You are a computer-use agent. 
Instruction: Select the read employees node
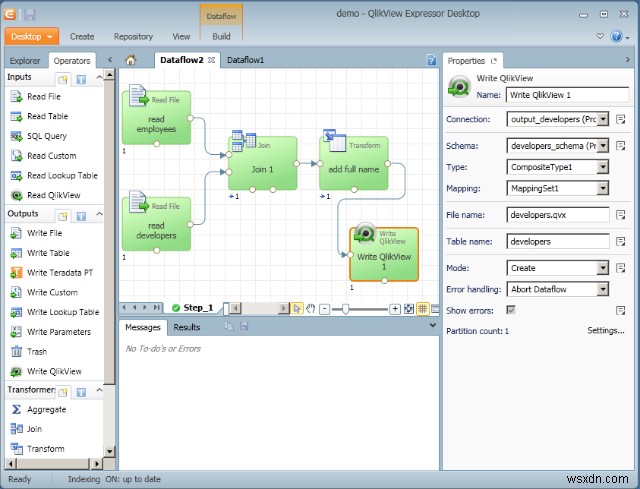point(156,118)
